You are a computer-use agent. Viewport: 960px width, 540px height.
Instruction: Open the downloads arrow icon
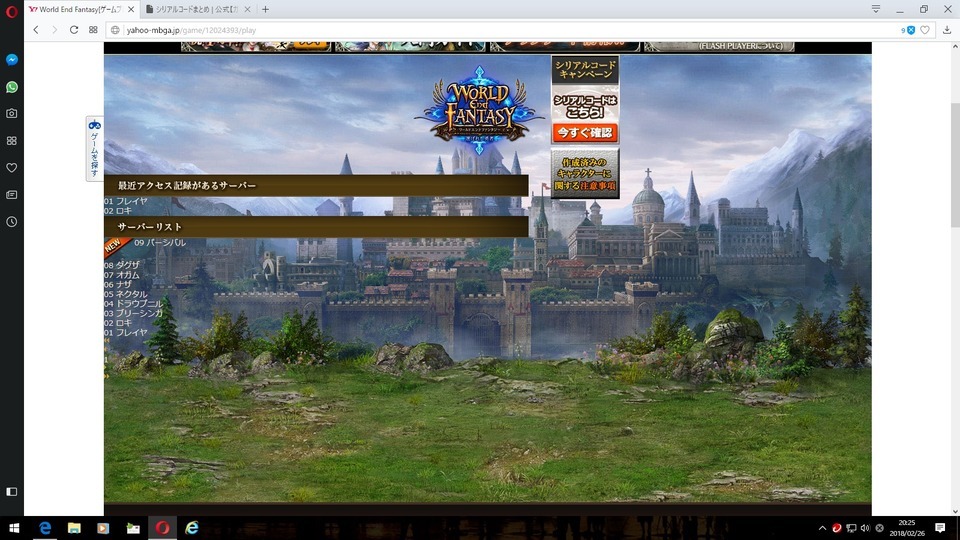(947, 30)
